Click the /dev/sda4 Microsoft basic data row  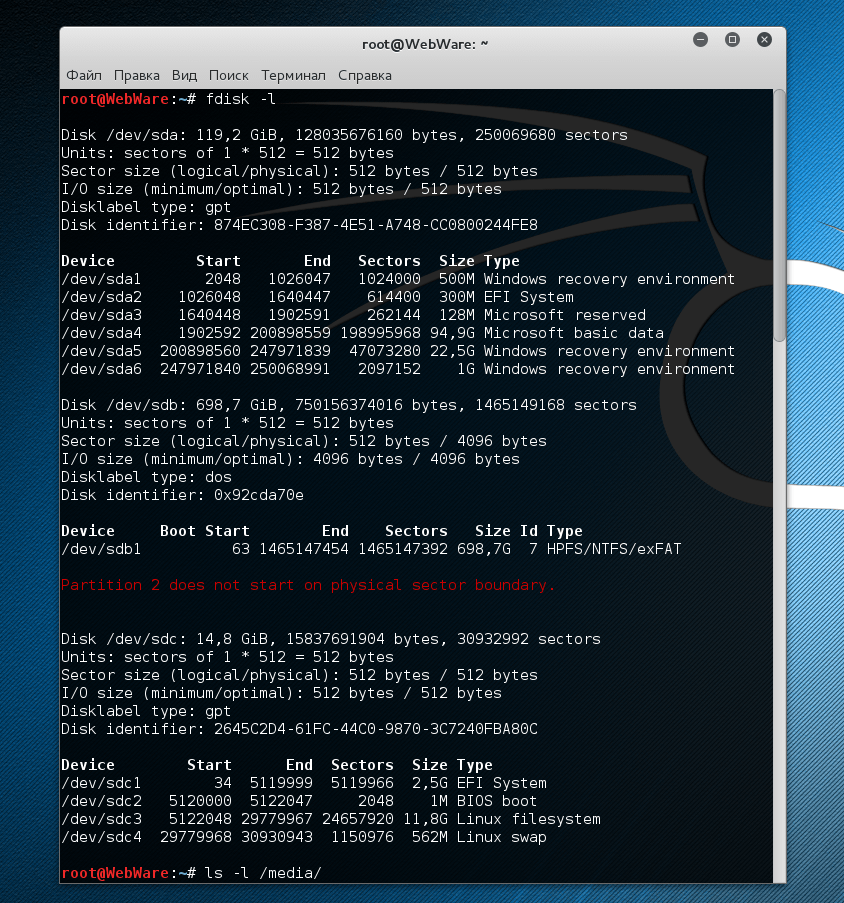(x=362, y=333)
